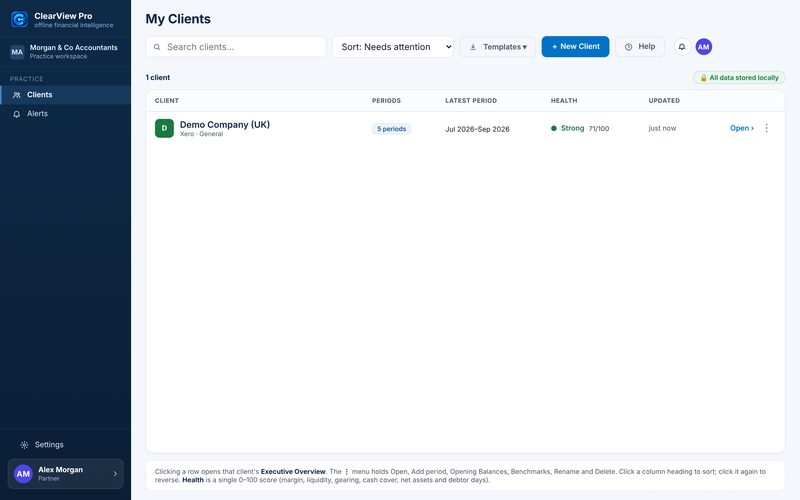Open Demo Company via Open link
This screenshot has width=800, height=500.
click(741, 128)
